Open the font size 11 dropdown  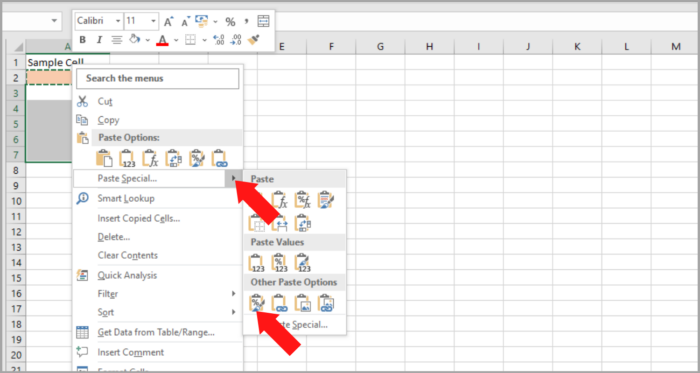pos(154,21)
